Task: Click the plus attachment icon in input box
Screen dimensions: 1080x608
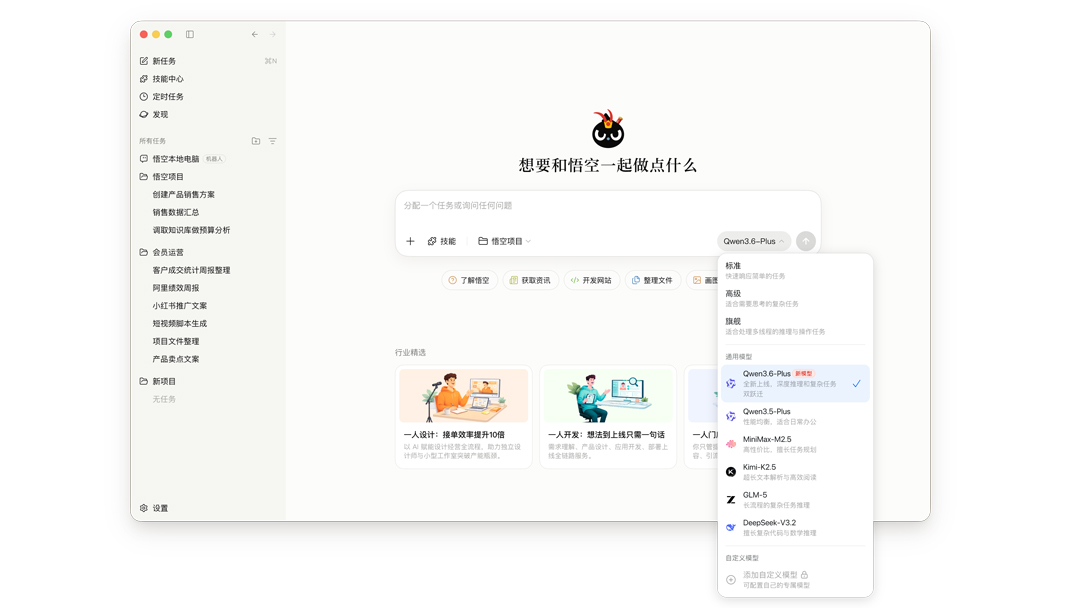Action: [410, 241]
